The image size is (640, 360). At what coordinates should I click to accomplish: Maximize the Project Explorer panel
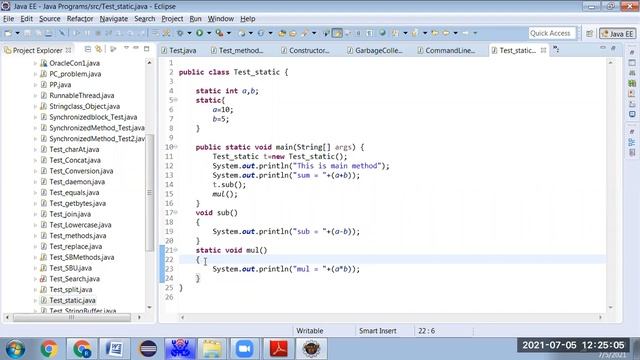pyautogui.click(x=147, y=49)
